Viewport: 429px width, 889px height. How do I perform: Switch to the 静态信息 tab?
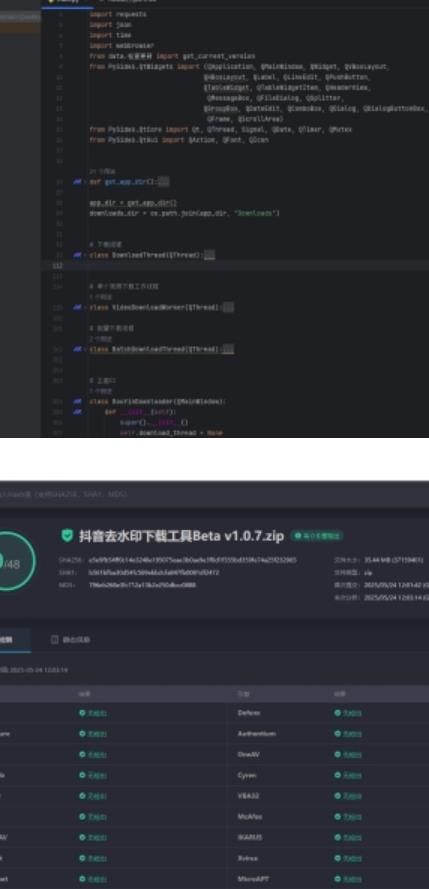coord(70,640)
